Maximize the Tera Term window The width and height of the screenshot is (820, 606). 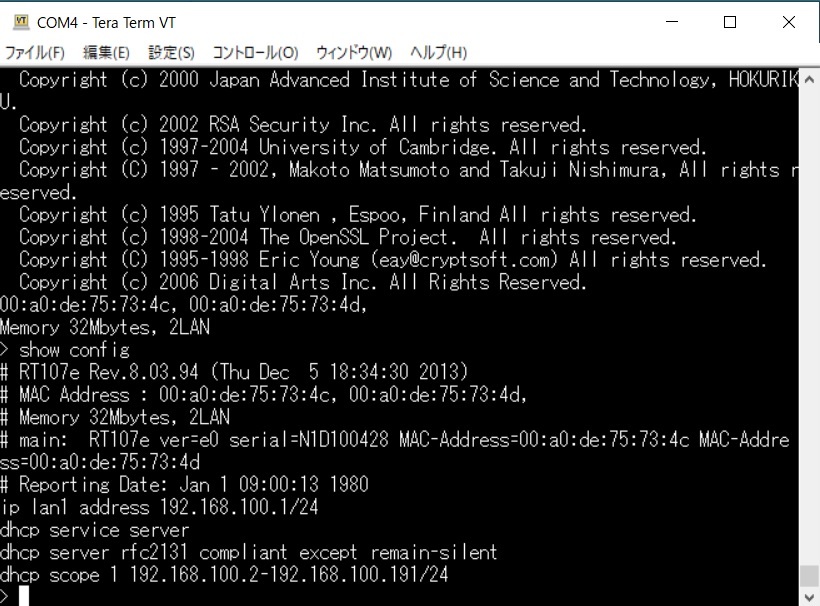pyautogui.click(x=730, y=22)
